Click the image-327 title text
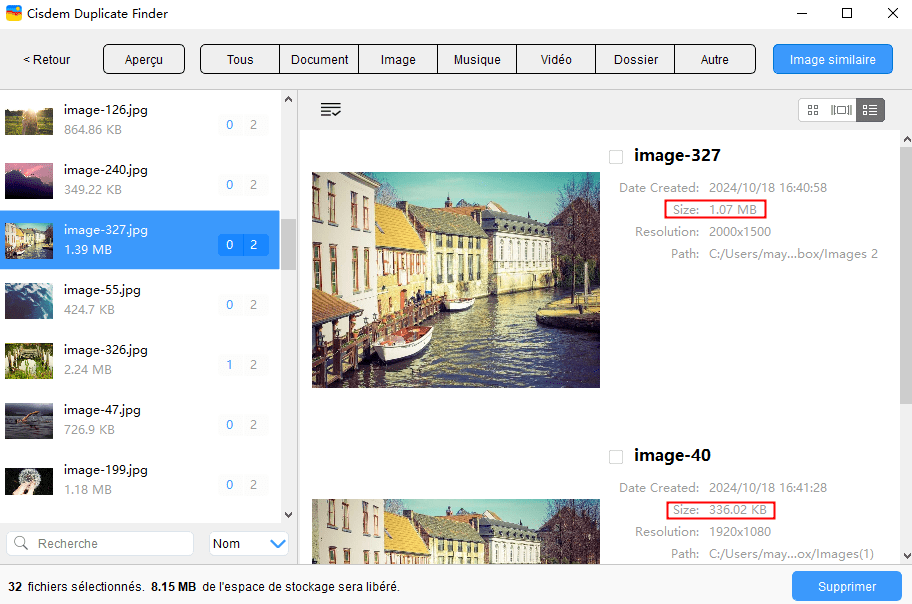Screen dimensions: 912x604 coord(677,155)
